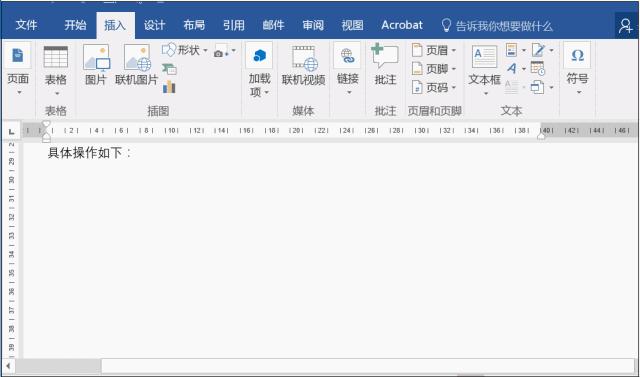Click the 联机图片 online pictures icon

pos(137,58)
